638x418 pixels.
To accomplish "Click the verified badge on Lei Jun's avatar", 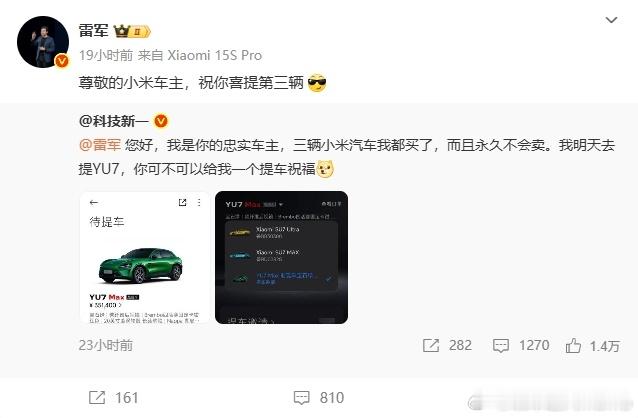I will 61,61.
